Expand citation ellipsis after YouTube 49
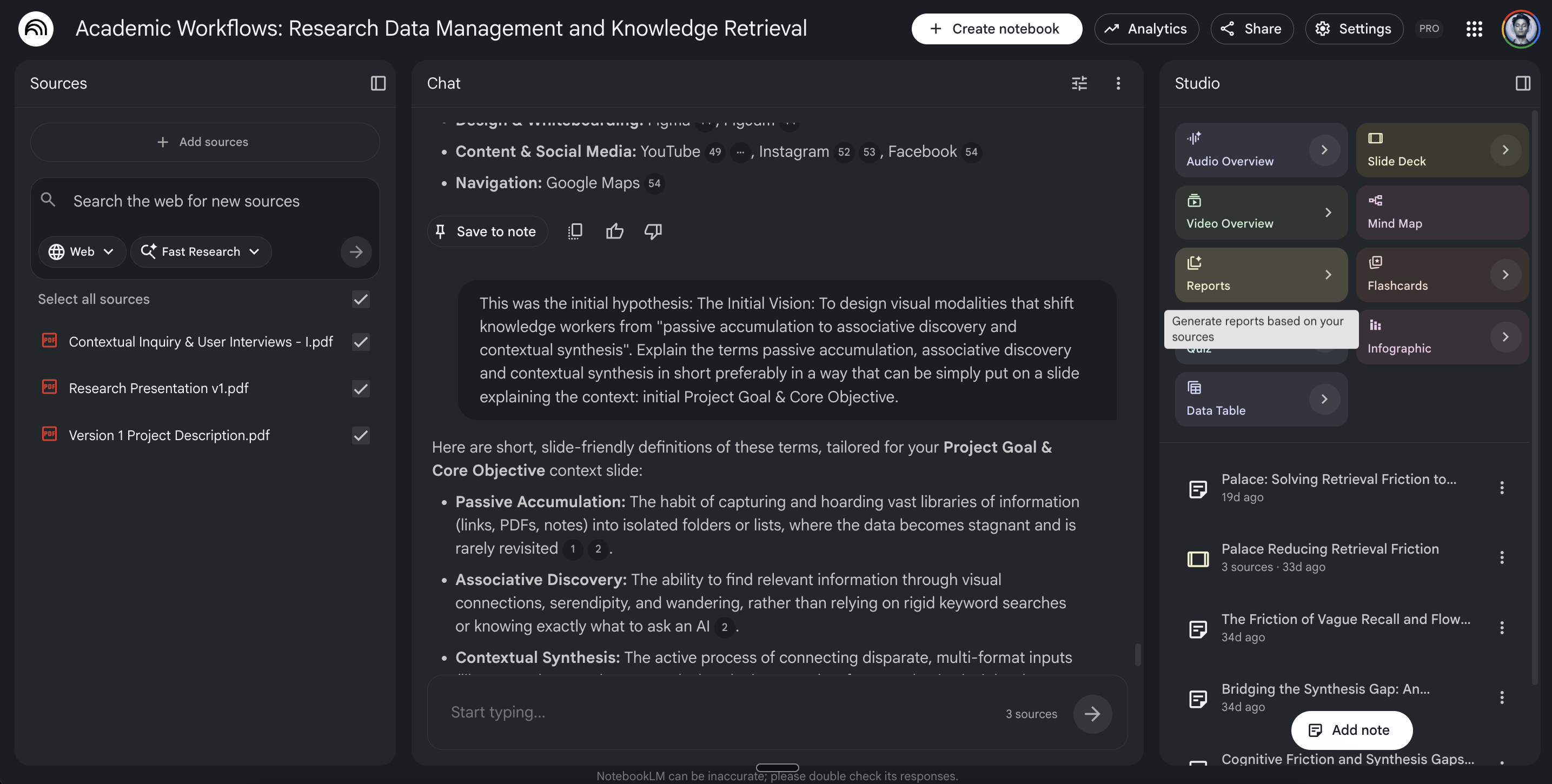Screen dimensions: 1552x784 point(740,152)
